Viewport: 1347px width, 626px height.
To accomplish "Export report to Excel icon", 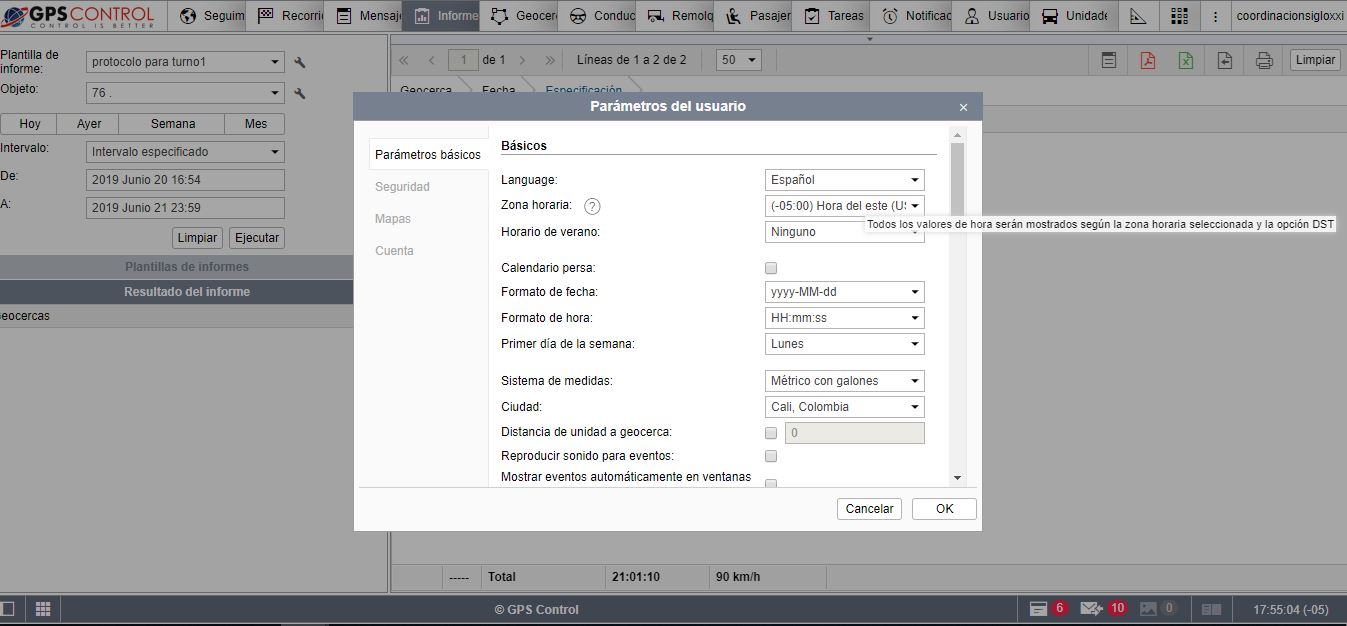I will pyautogui.click(x=1185, y=60).
